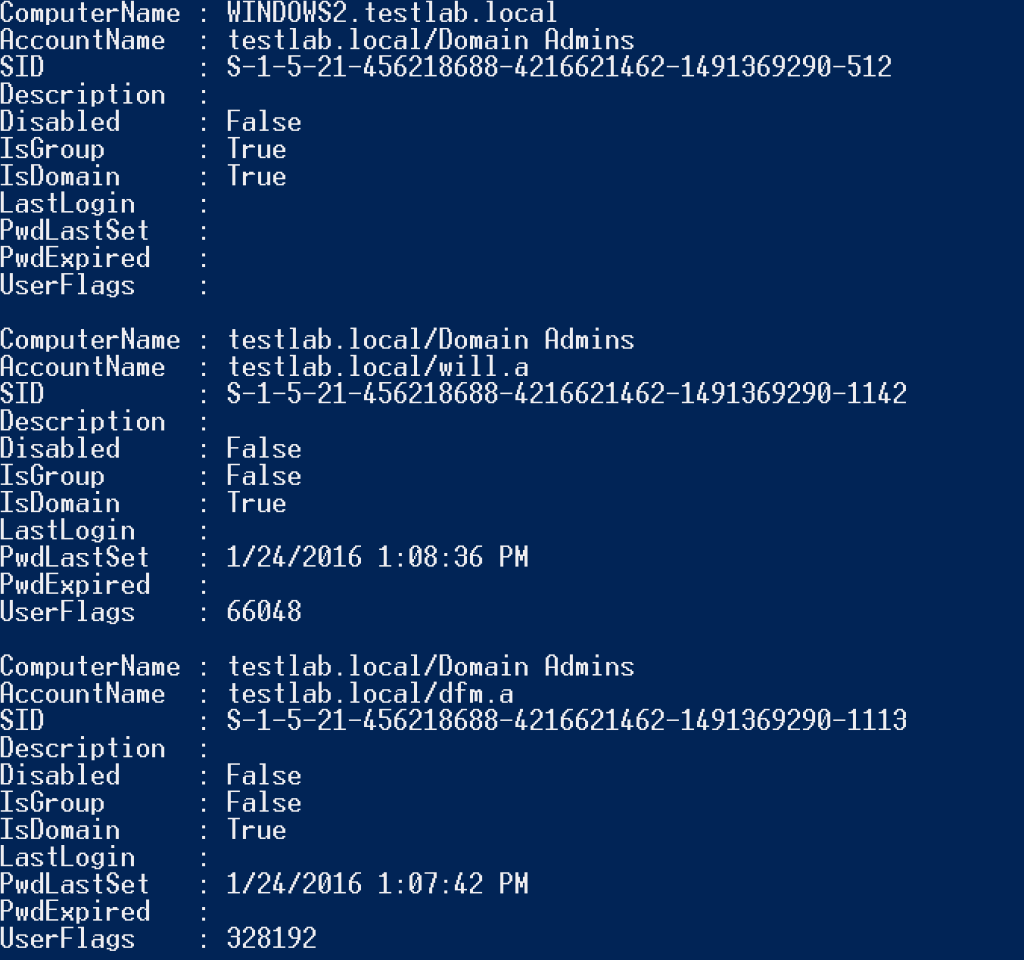The image size is (1024, 960).
Task: Click the PwdExpired label in will.a record
Action: pos(75,585)
